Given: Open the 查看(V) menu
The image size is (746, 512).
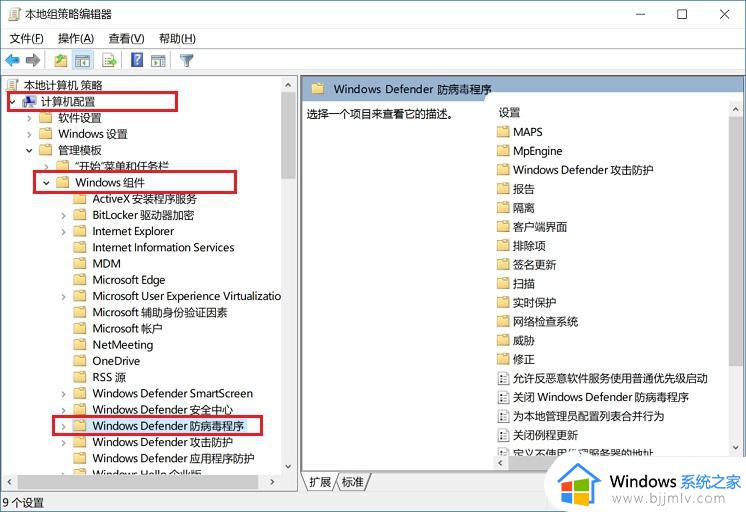Looking at the screenshot, I should tap(127, 39).
